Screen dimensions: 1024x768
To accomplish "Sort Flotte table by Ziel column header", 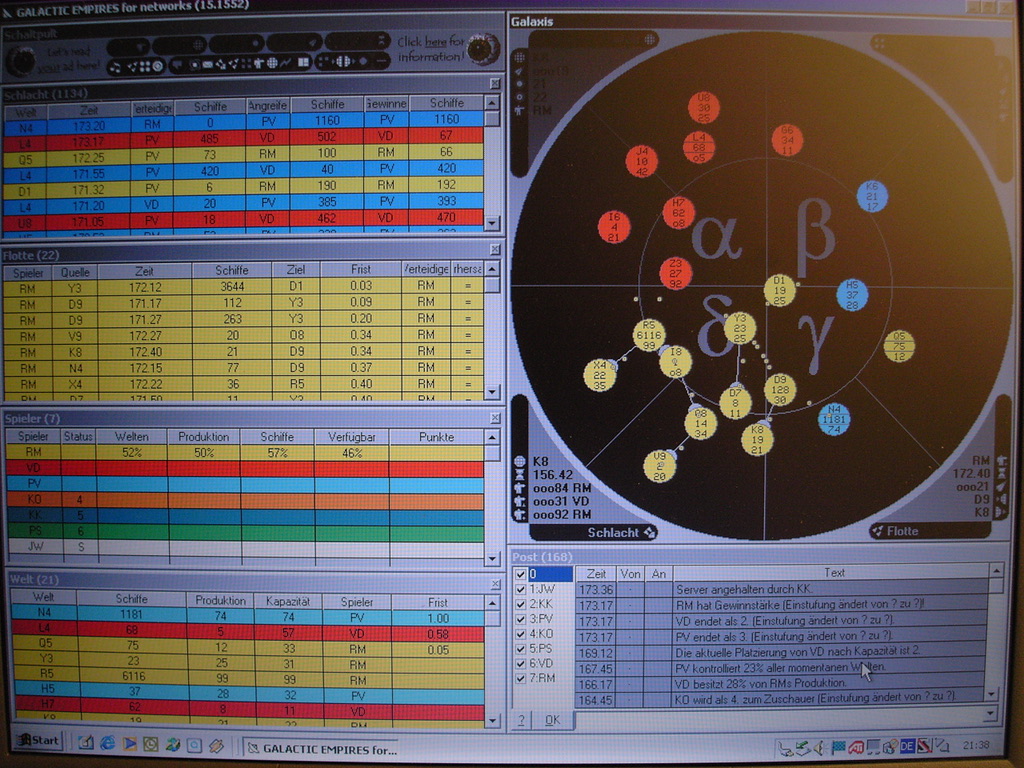I will 295,270.
